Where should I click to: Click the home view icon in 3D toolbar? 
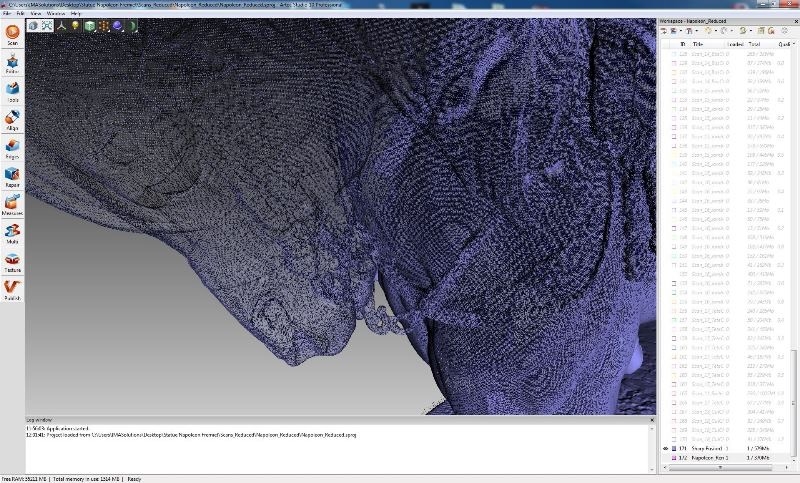[33, 26]
